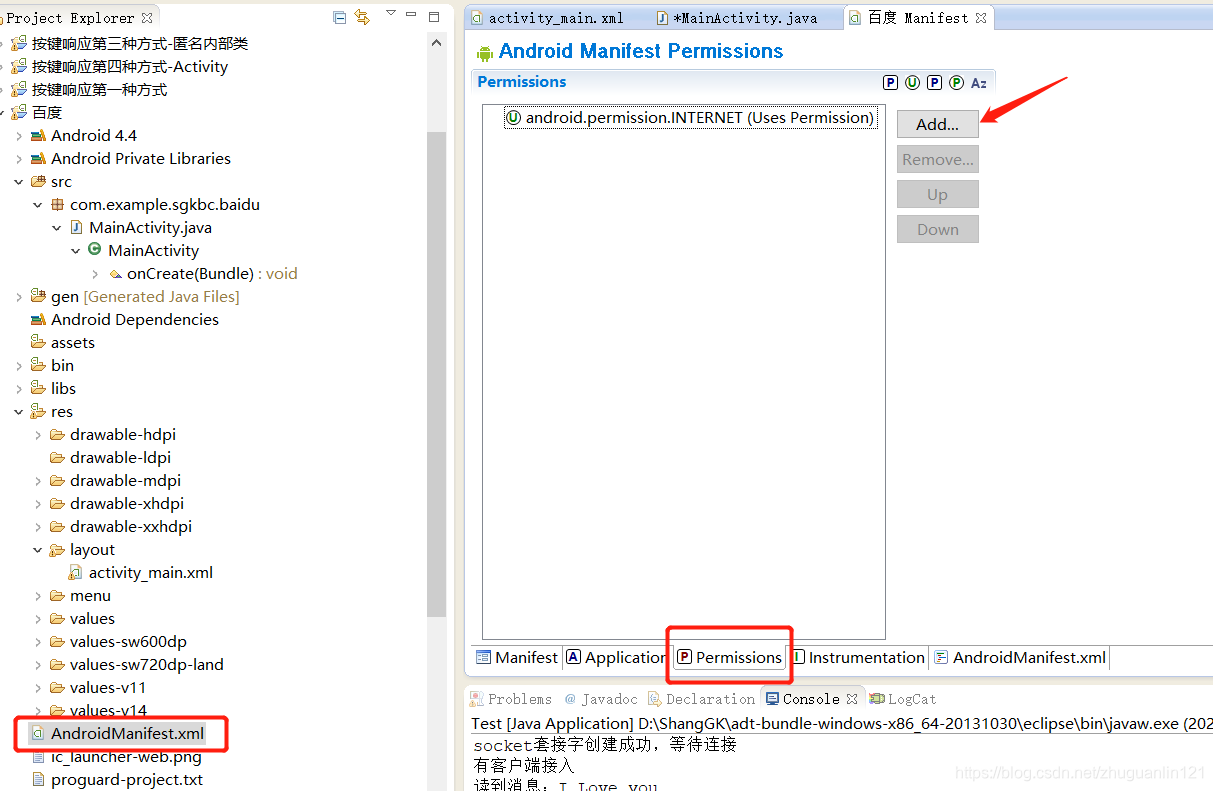Click proguard-project.txt file icon
Image resolution: width=1213 pixels, height=791 pixels.
coord(38,780)
